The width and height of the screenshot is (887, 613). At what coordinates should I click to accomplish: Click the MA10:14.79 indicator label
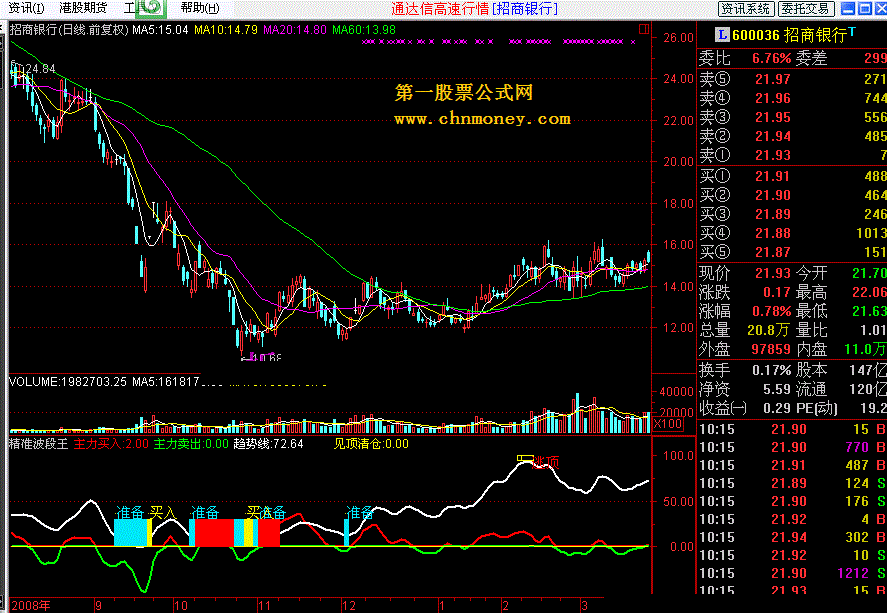click(226, 30)
